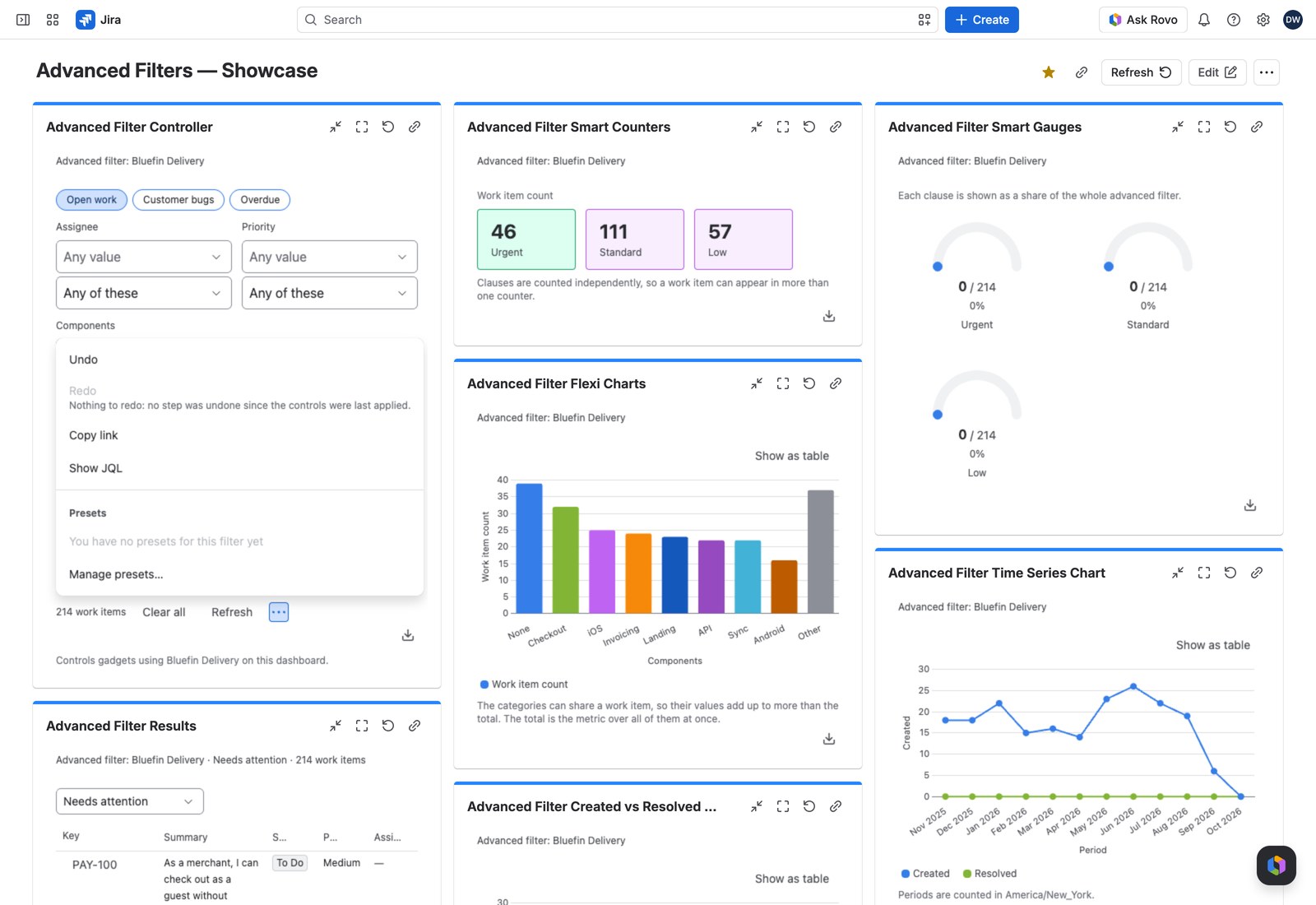Click Edit dashboard button
Viewport: 1316px width, 905px height.
coord(1217,72)
